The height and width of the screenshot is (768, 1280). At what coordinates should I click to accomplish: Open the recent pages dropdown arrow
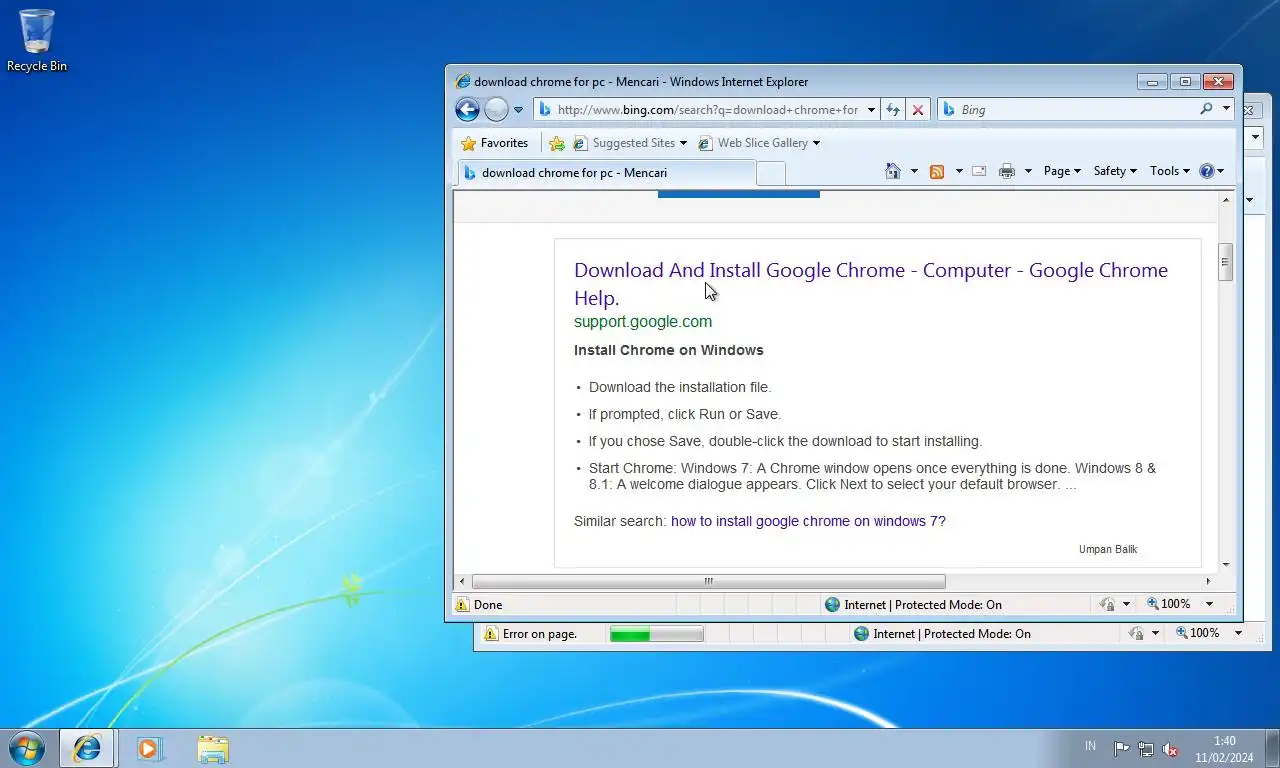pos(518,110)
